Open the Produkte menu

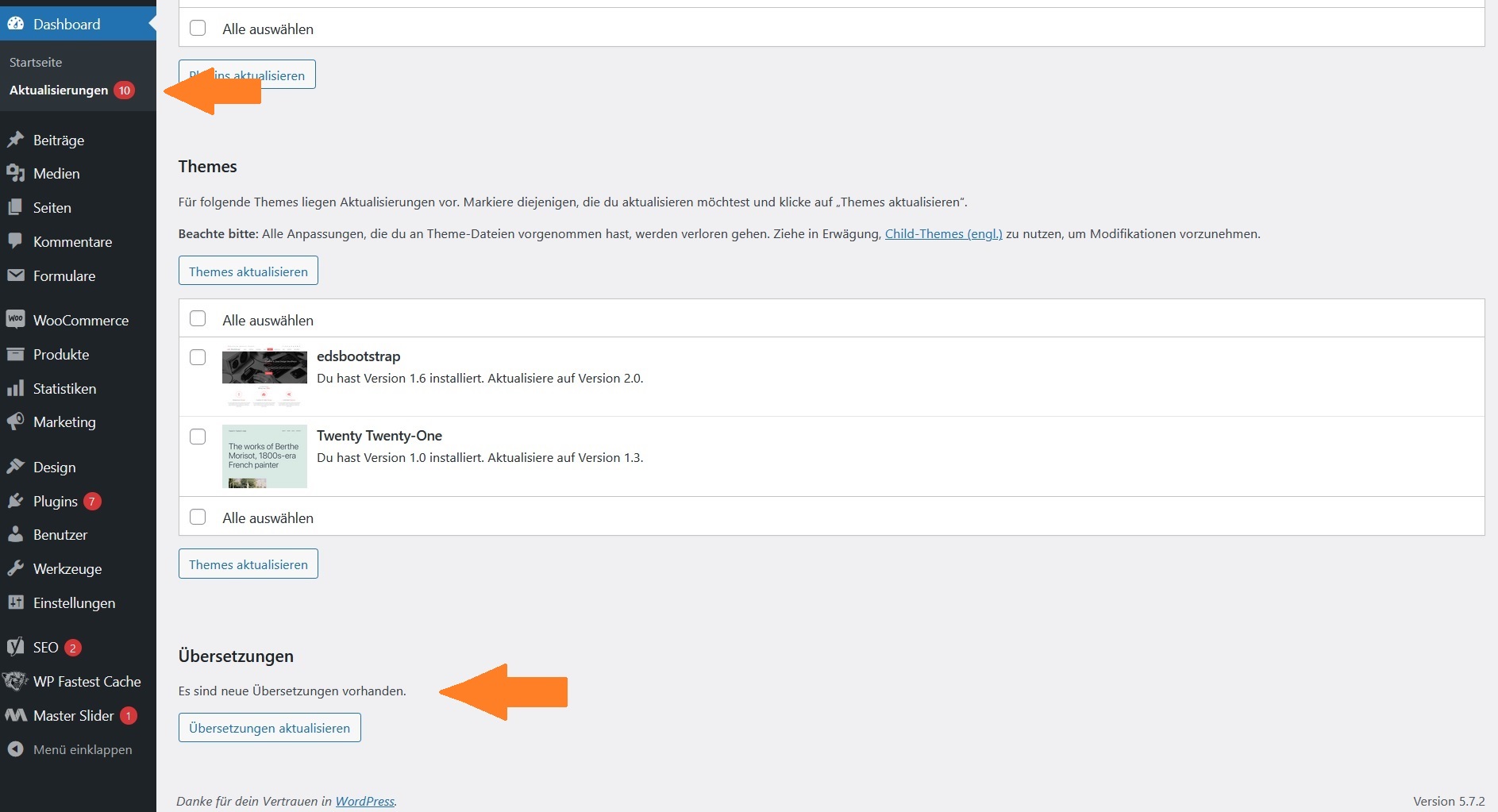[78, 354]
